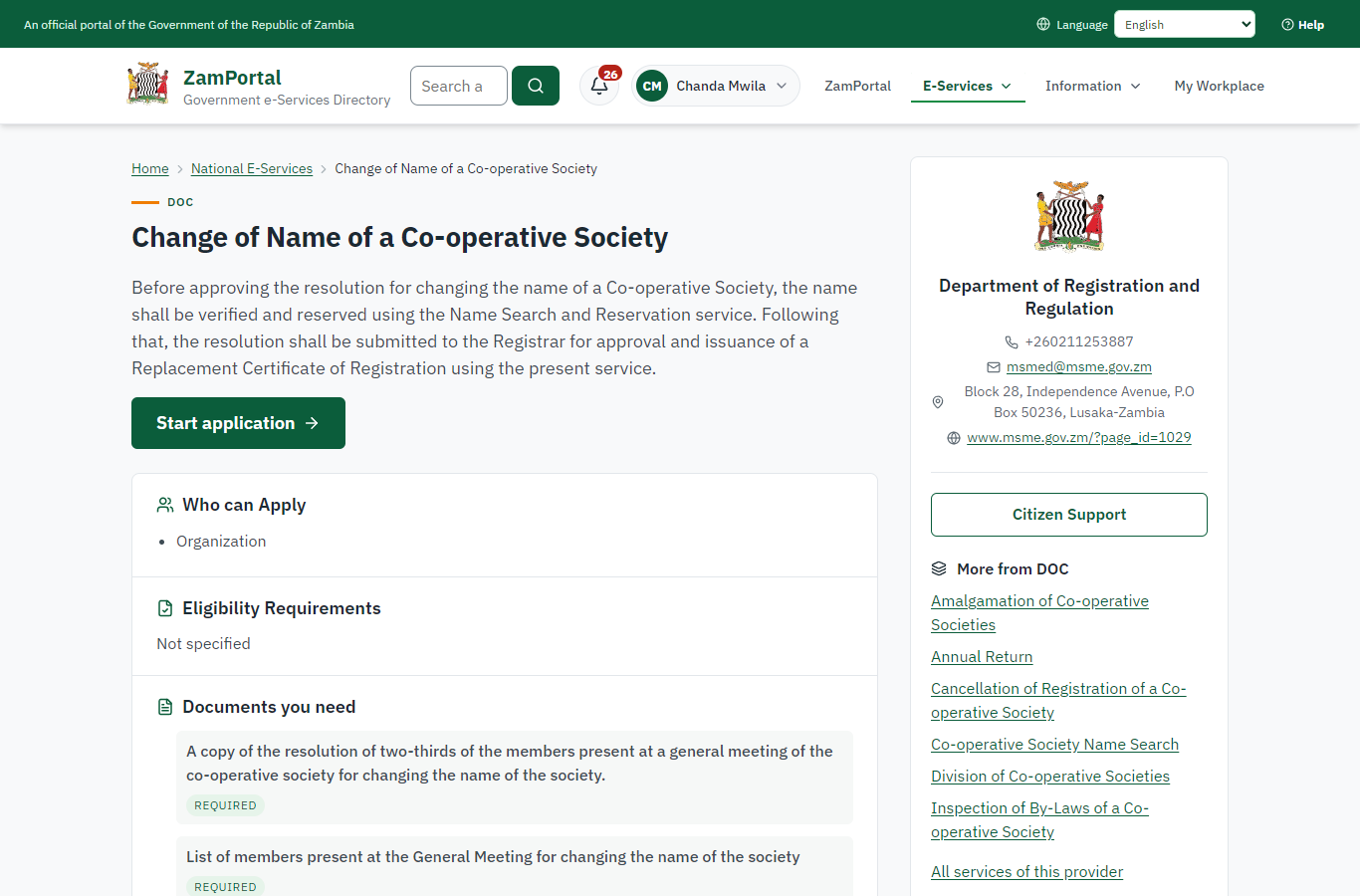Click the globe icon beside the website link
The width and height of the screenshot is (1360, 896).
[954, 438]
